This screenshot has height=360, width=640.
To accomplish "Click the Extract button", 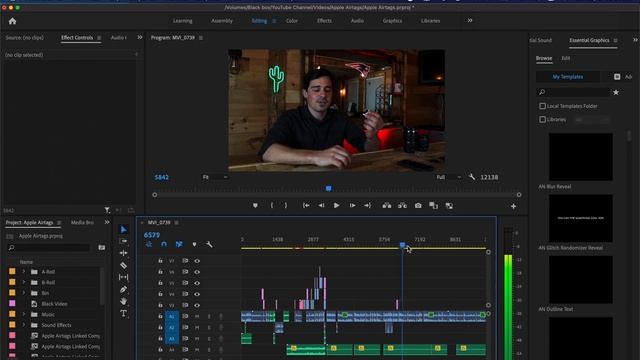I will click(402, 206).
